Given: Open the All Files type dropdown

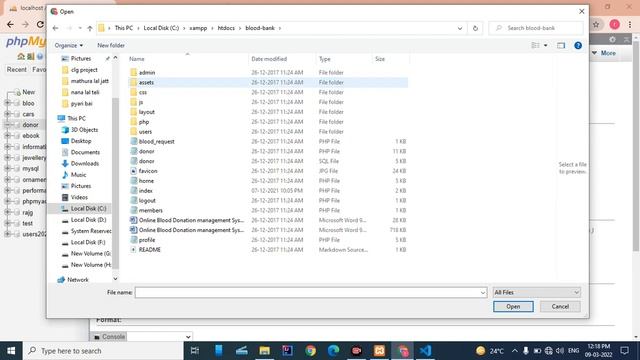Looking at the screenshot, I should 536,292.
